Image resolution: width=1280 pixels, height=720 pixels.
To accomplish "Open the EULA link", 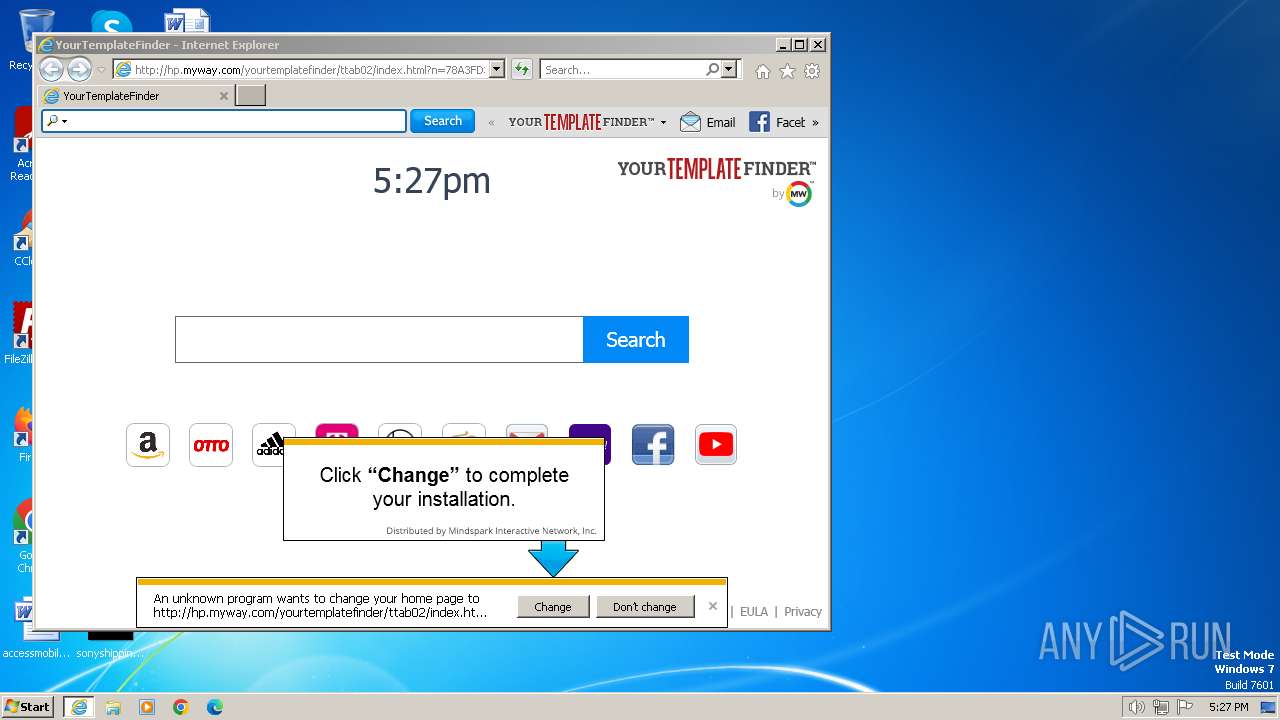I will click(x=754, y=612).
